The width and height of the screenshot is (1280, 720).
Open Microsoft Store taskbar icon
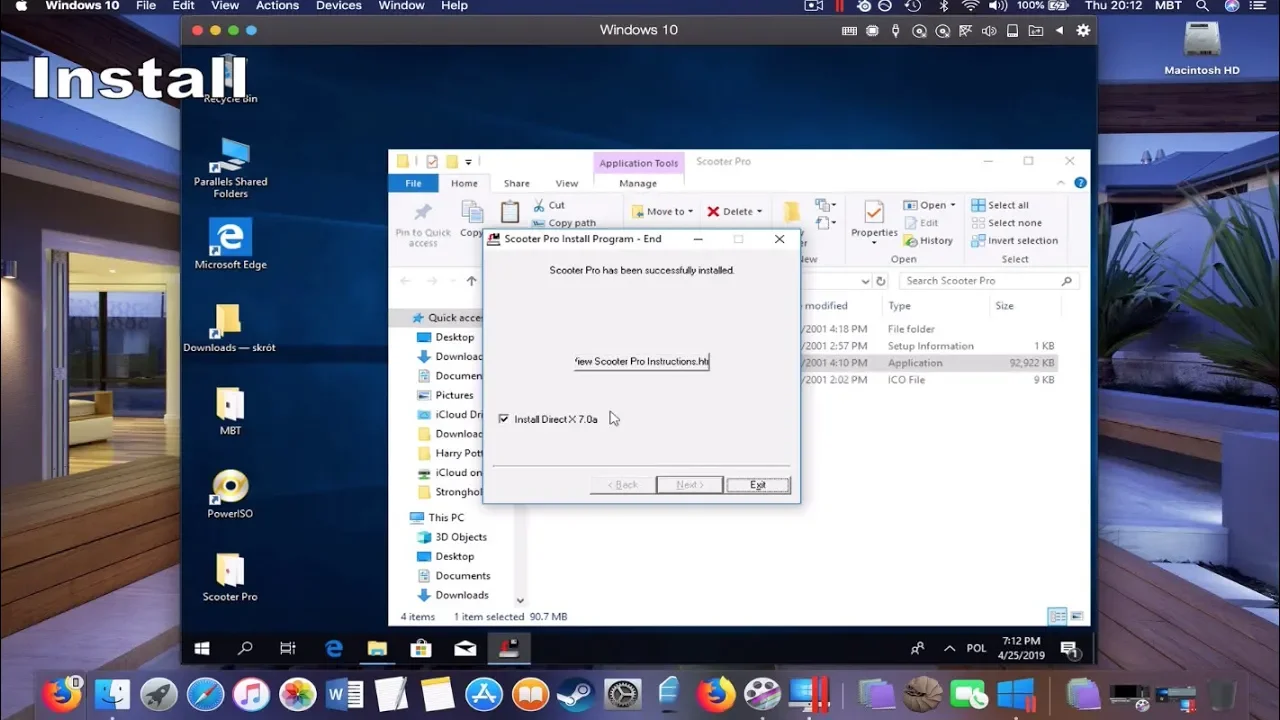[421, 648]
